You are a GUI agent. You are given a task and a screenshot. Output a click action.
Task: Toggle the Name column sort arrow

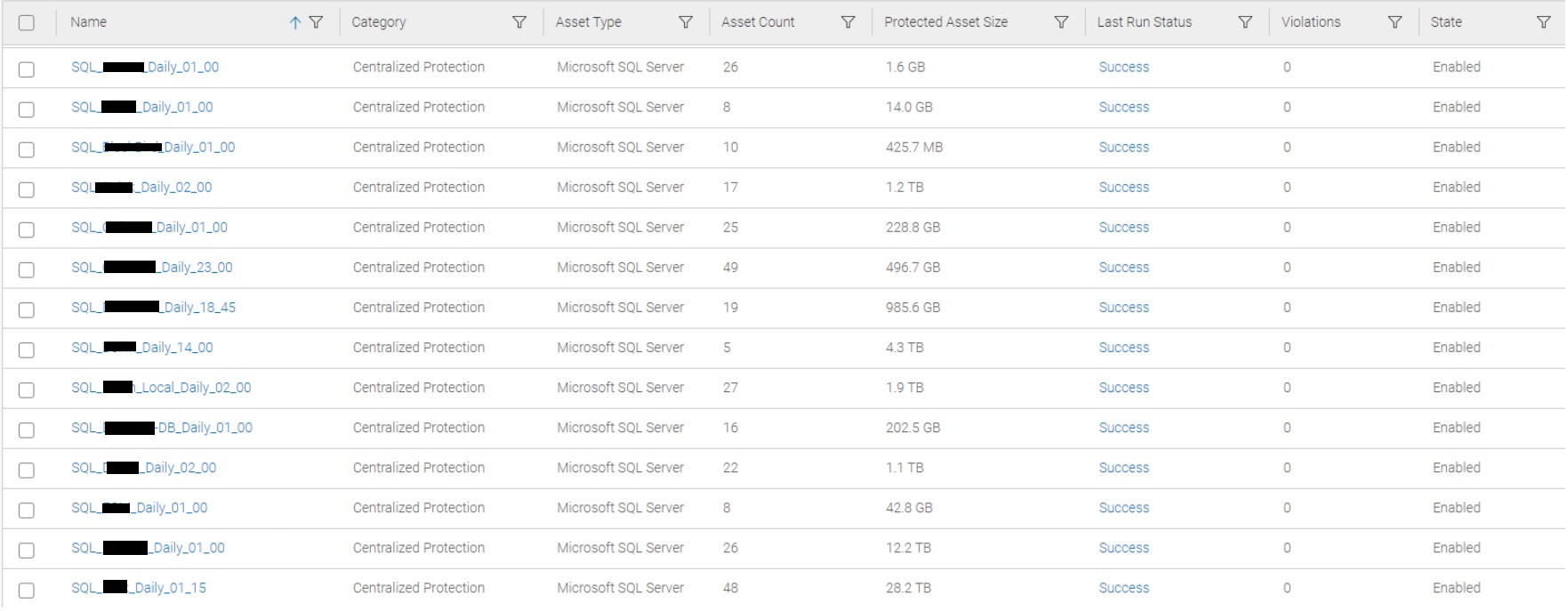pos(295,23)
